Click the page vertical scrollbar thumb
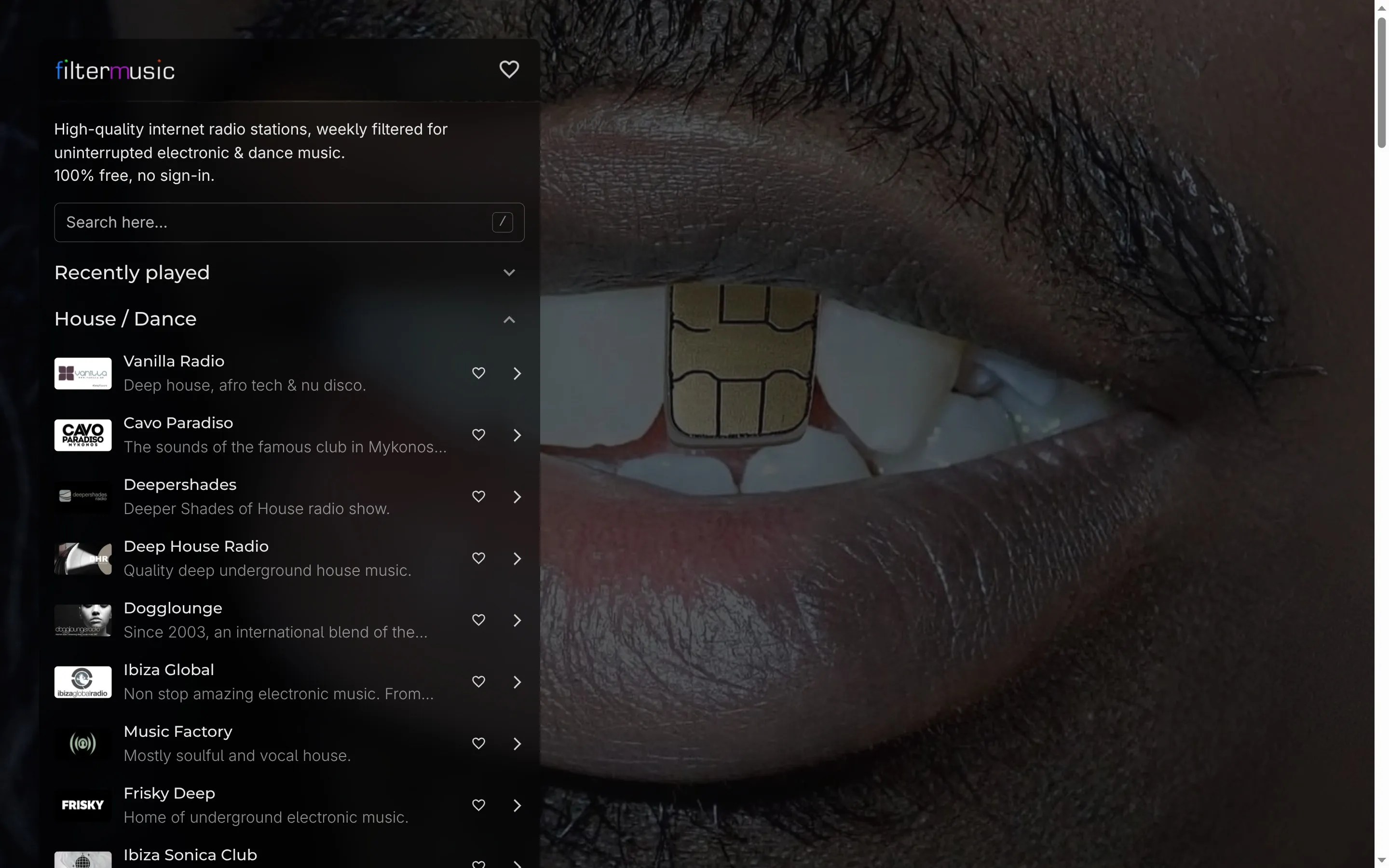This screenshot has height=868, width=1389. point(1382,82)
